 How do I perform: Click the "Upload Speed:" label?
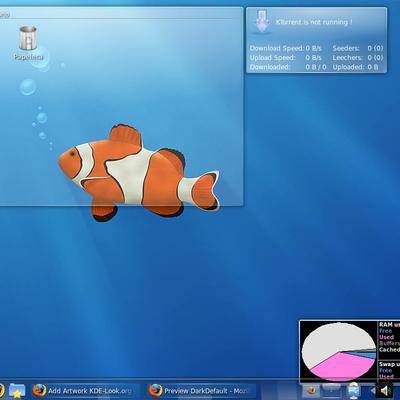coord(272,58)
